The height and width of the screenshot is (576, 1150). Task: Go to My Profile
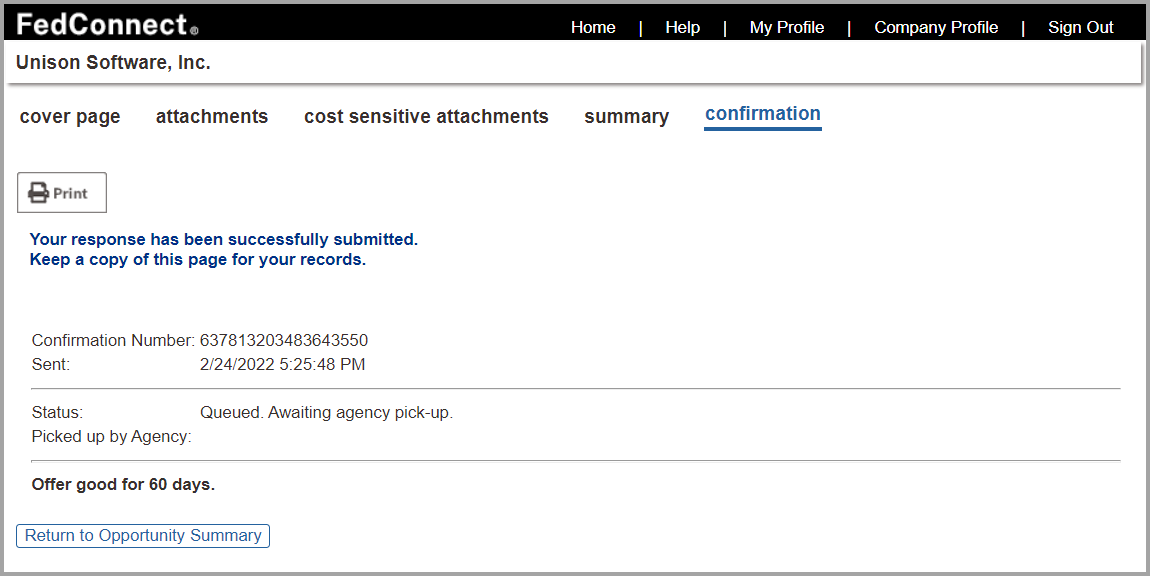coord(787,28)
